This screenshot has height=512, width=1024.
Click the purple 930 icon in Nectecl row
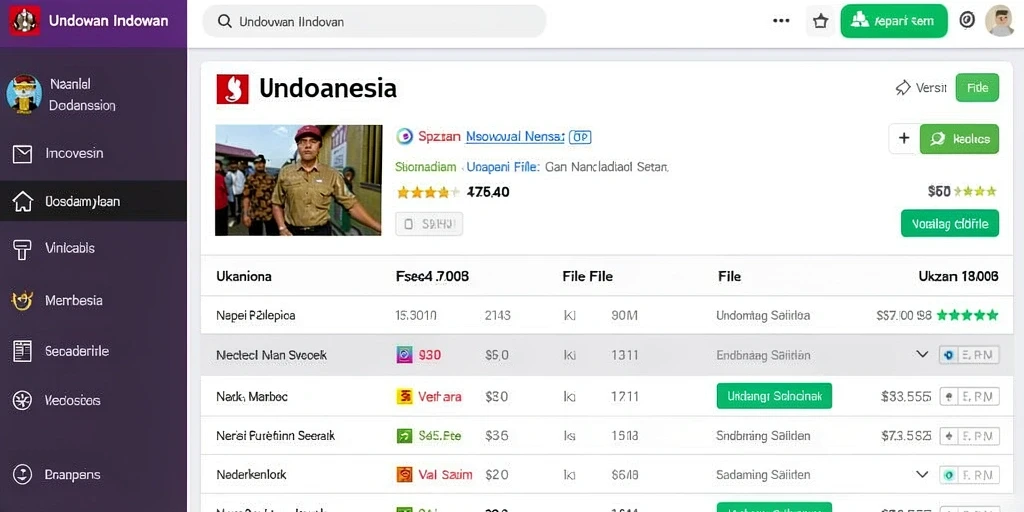coord(404,355)
